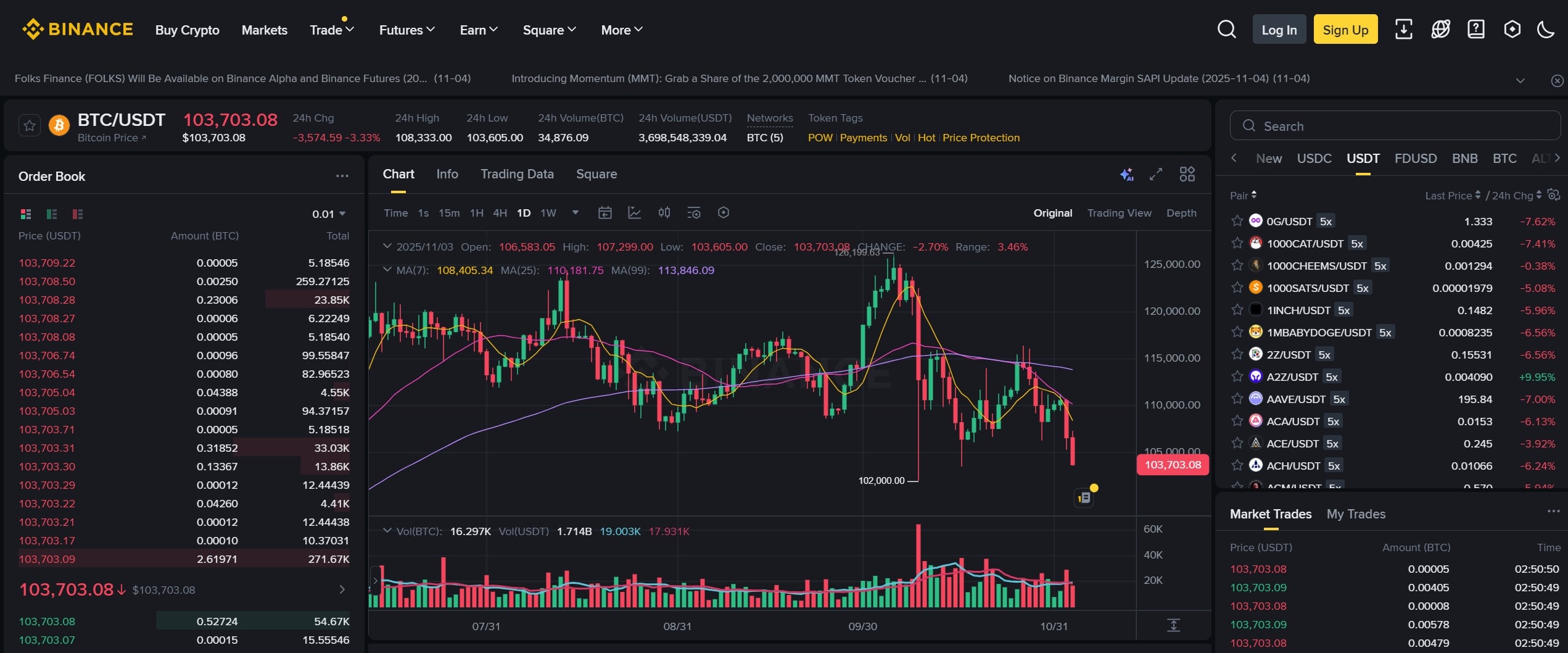Select the candlestick settings icon

point(664,212)
